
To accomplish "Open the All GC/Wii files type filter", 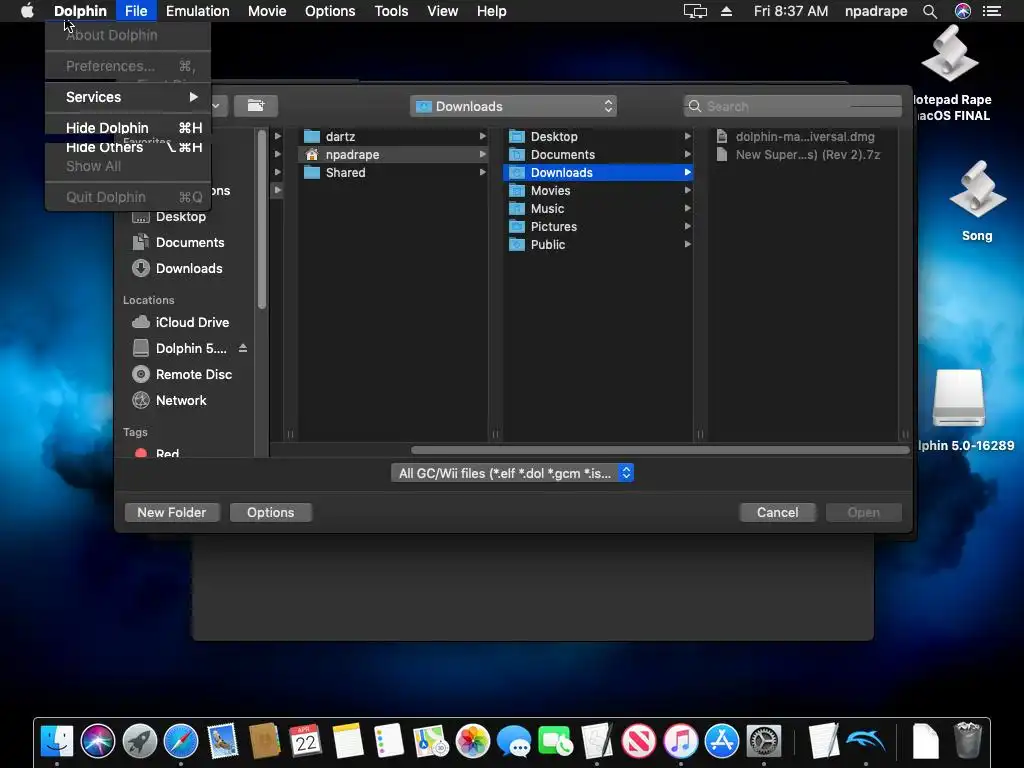I will point(512,473).
